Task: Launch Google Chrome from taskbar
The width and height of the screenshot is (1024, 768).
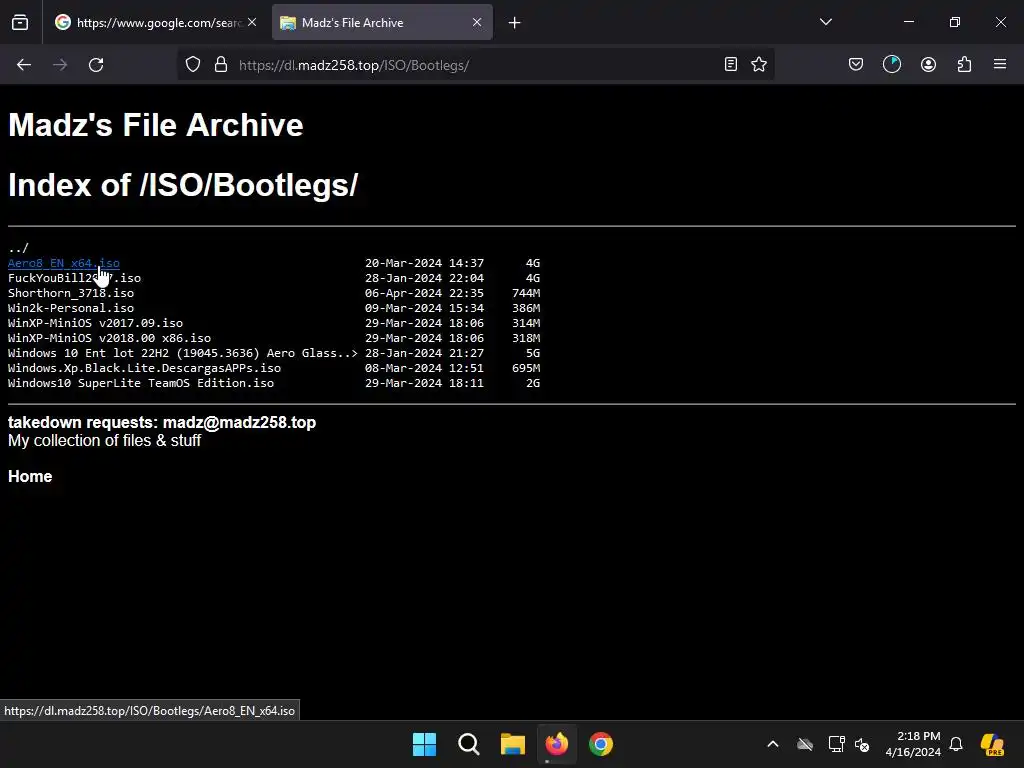Action: 601,744
